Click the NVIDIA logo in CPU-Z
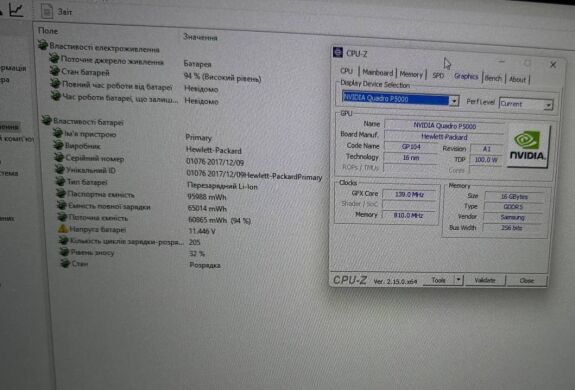The height and width of the screenshot is (390, 575). [527, 146]
